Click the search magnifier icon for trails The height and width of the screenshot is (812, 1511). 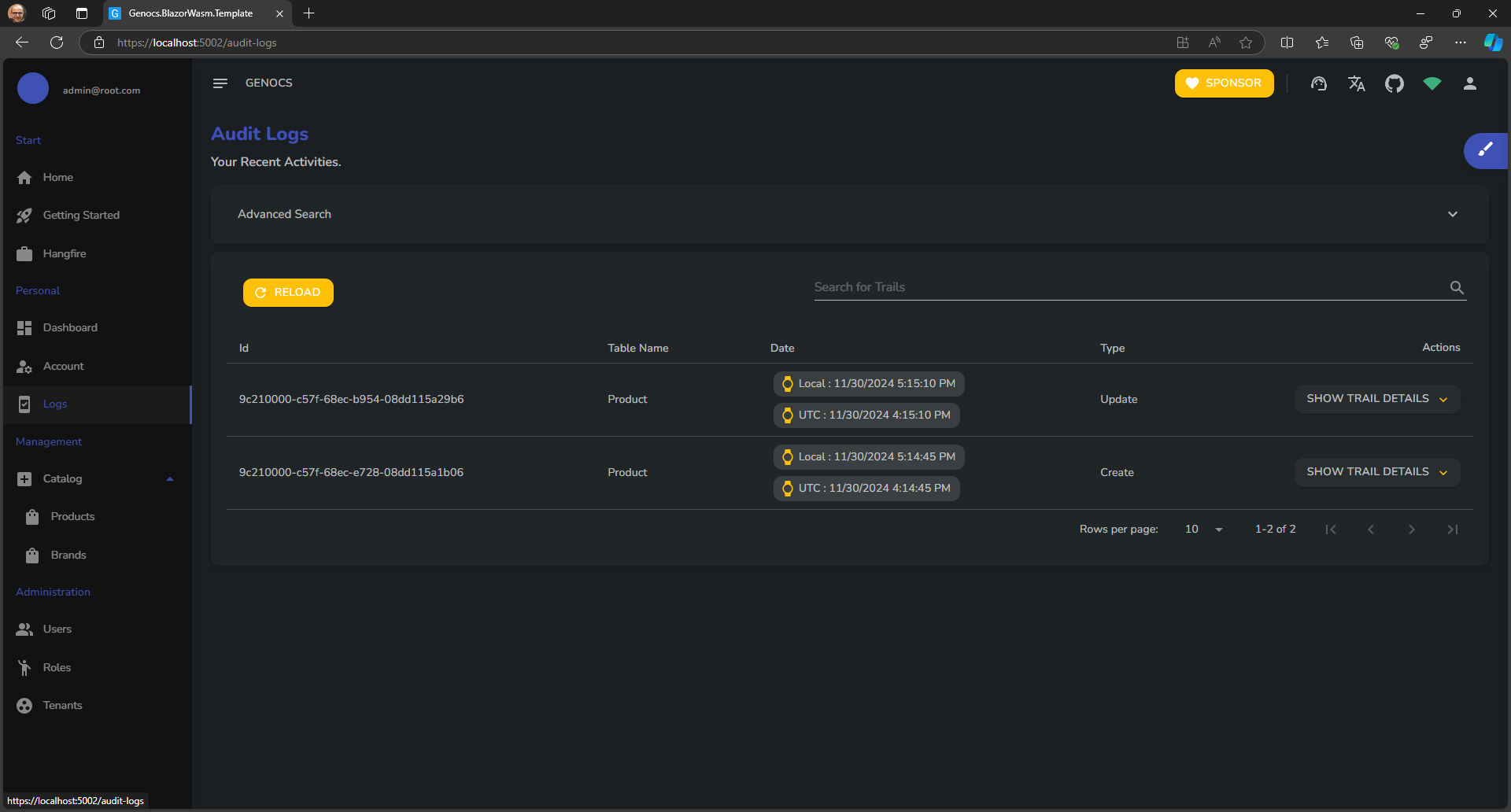1457,288
